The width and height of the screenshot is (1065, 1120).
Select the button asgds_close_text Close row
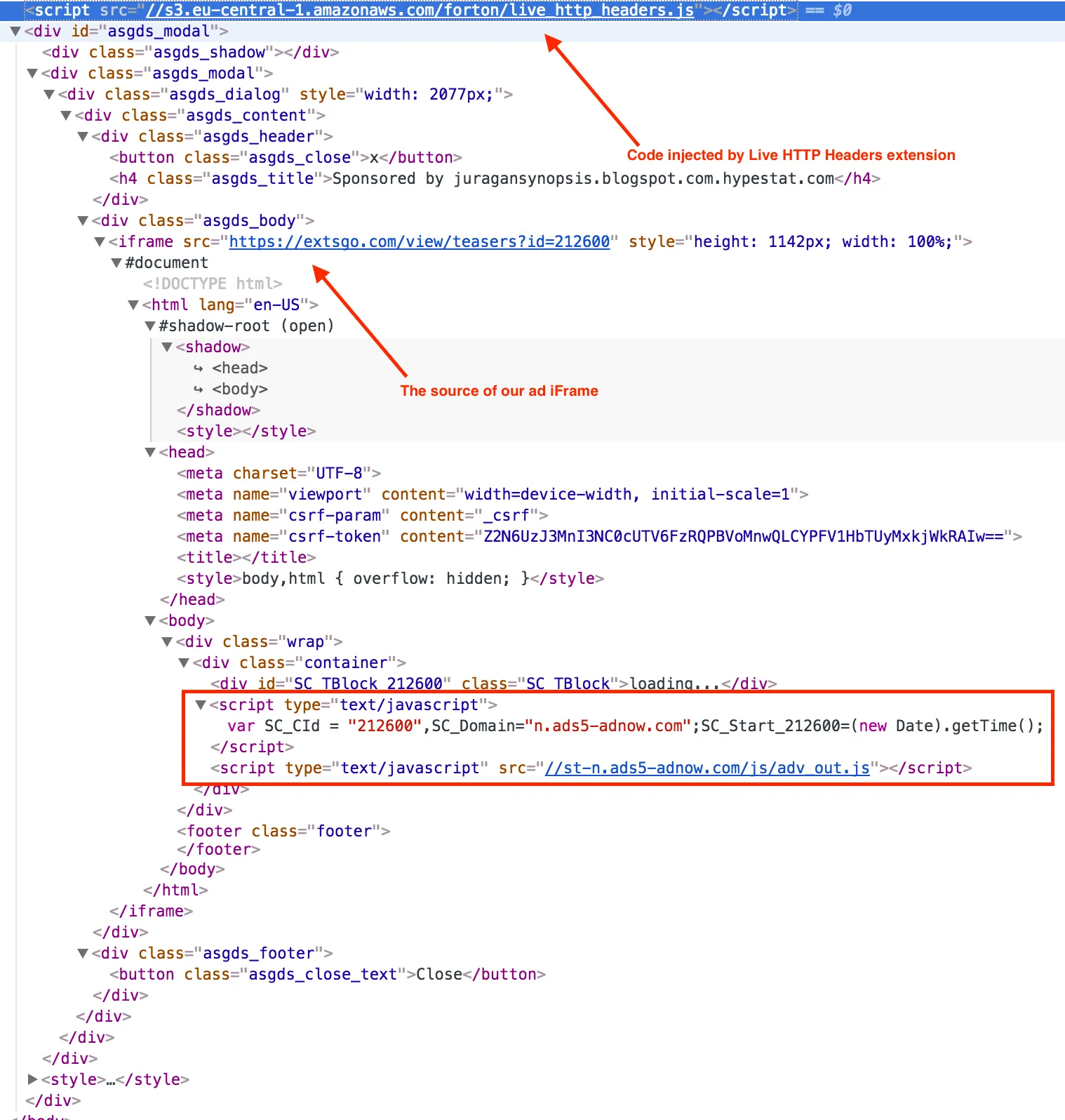pos(328,975)
